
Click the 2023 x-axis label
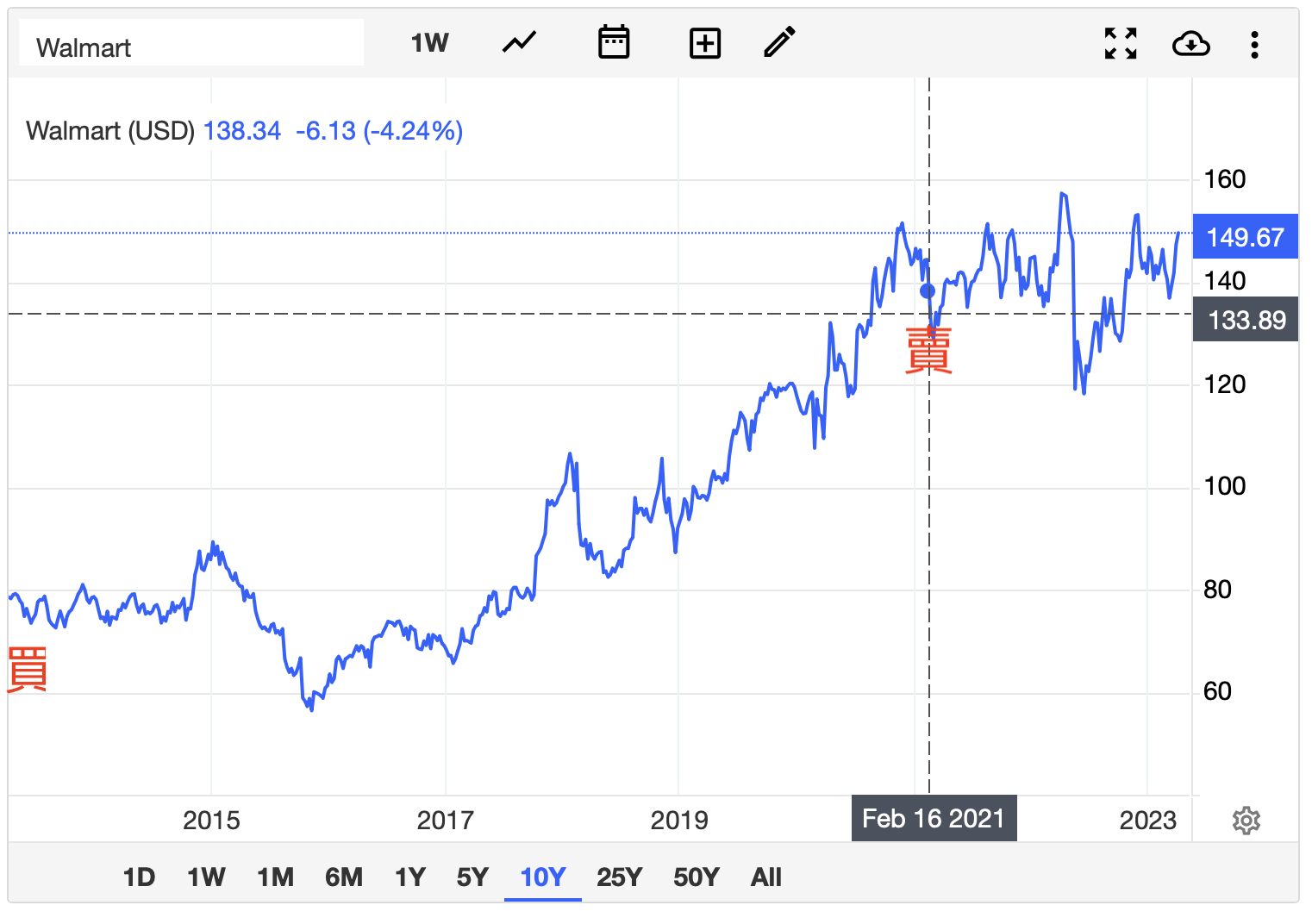[1147, 820]
